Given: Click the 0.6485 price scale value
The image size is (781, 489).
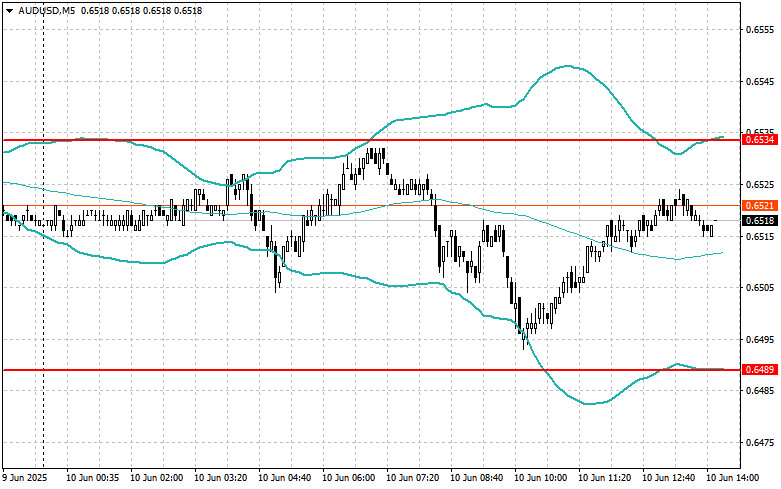Looking at the screenshot, I should (x=760, y=391).
